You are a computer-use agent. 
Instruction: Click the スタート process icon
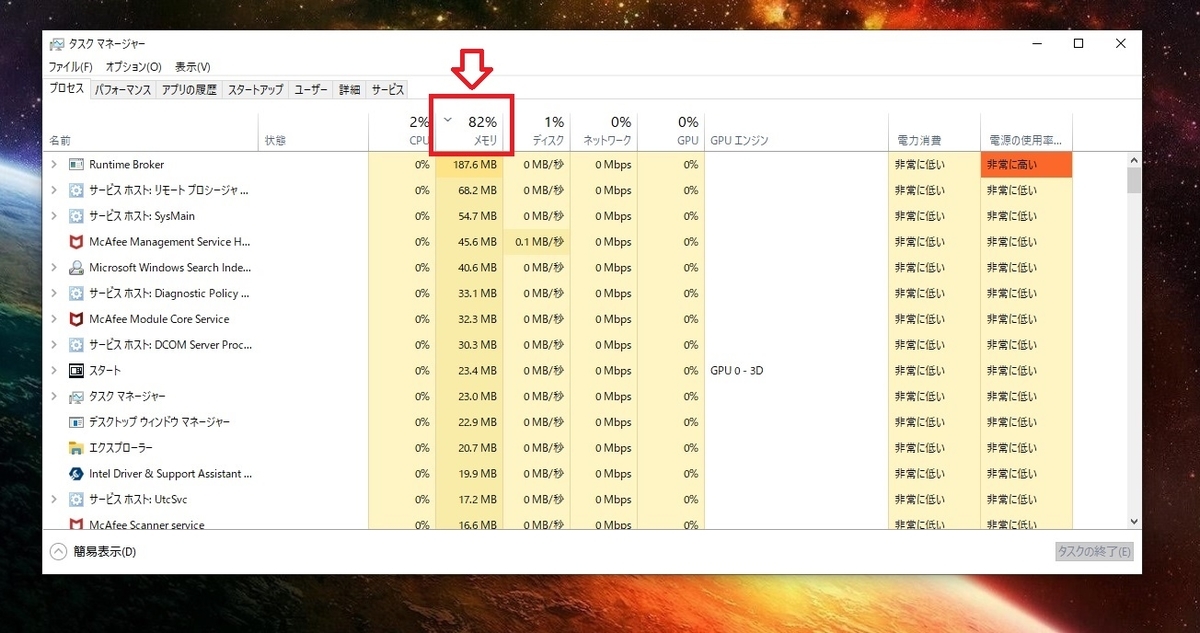(76, 371)
